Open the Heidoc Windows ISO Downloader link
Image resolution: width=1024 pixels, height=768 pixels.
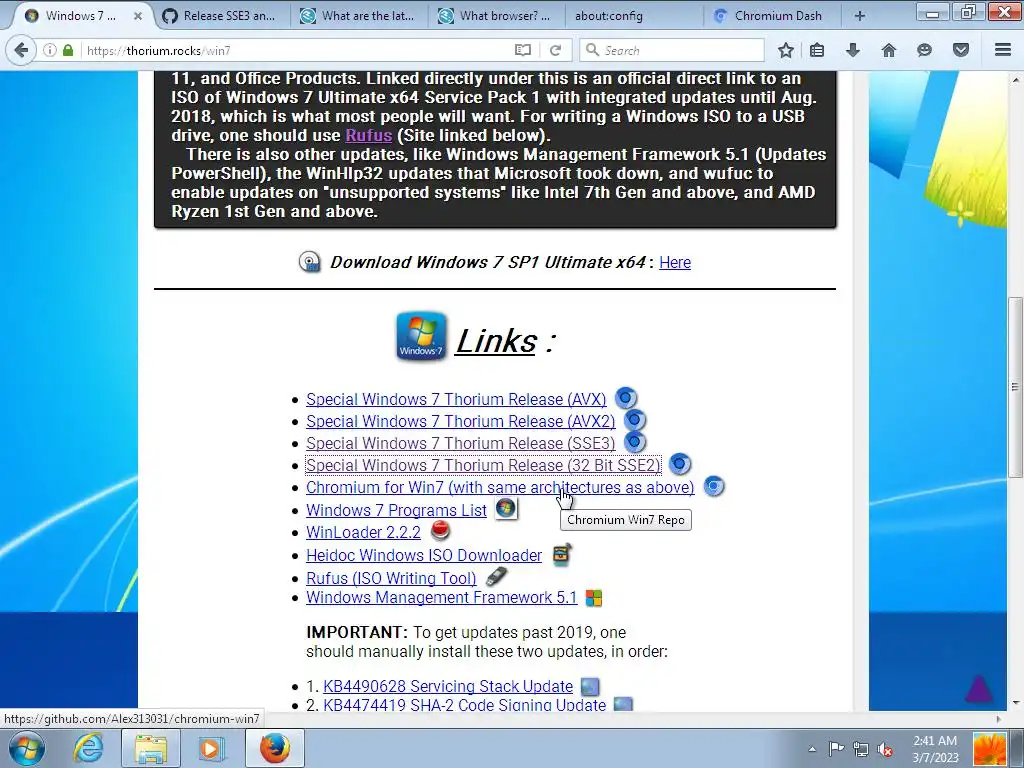pyautogui.click(x=424, y=555)
